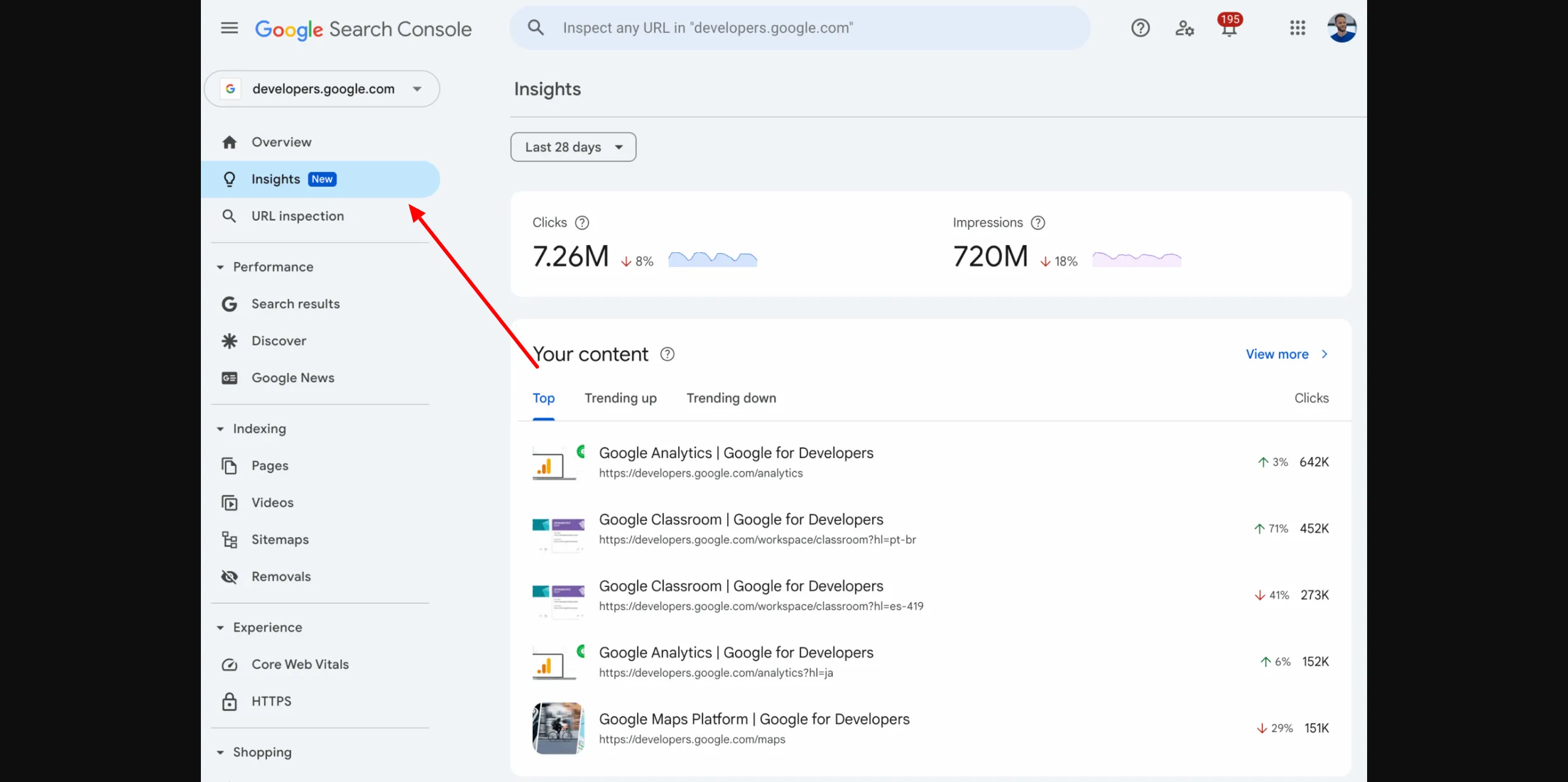Click the Discover asterisk icon
Screen dimensions: 1568x782
229,341
